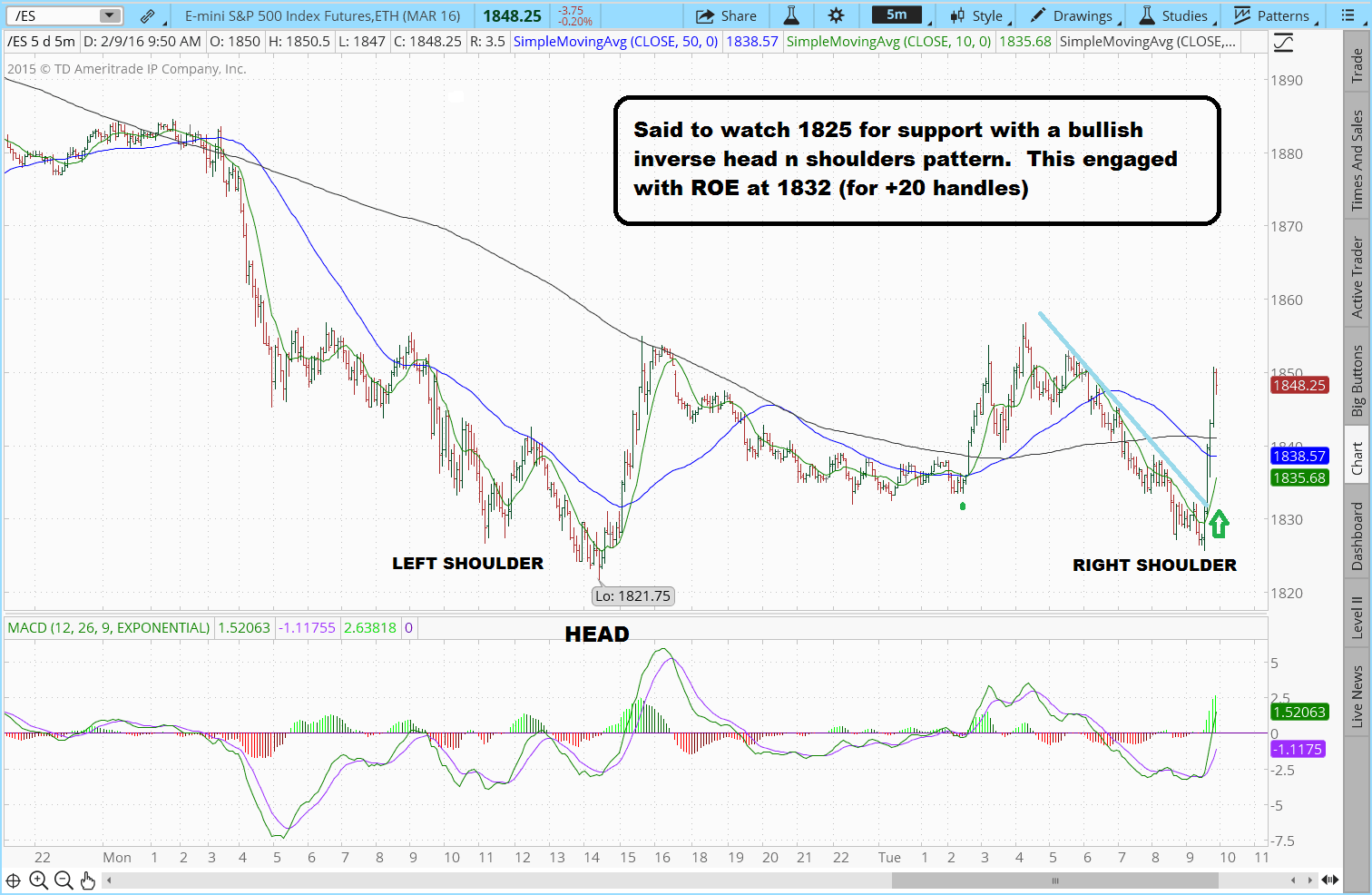Click the zoom in magnifier icon
The height and width of the screenshot is (895, 1372).
tap(38, 880)
